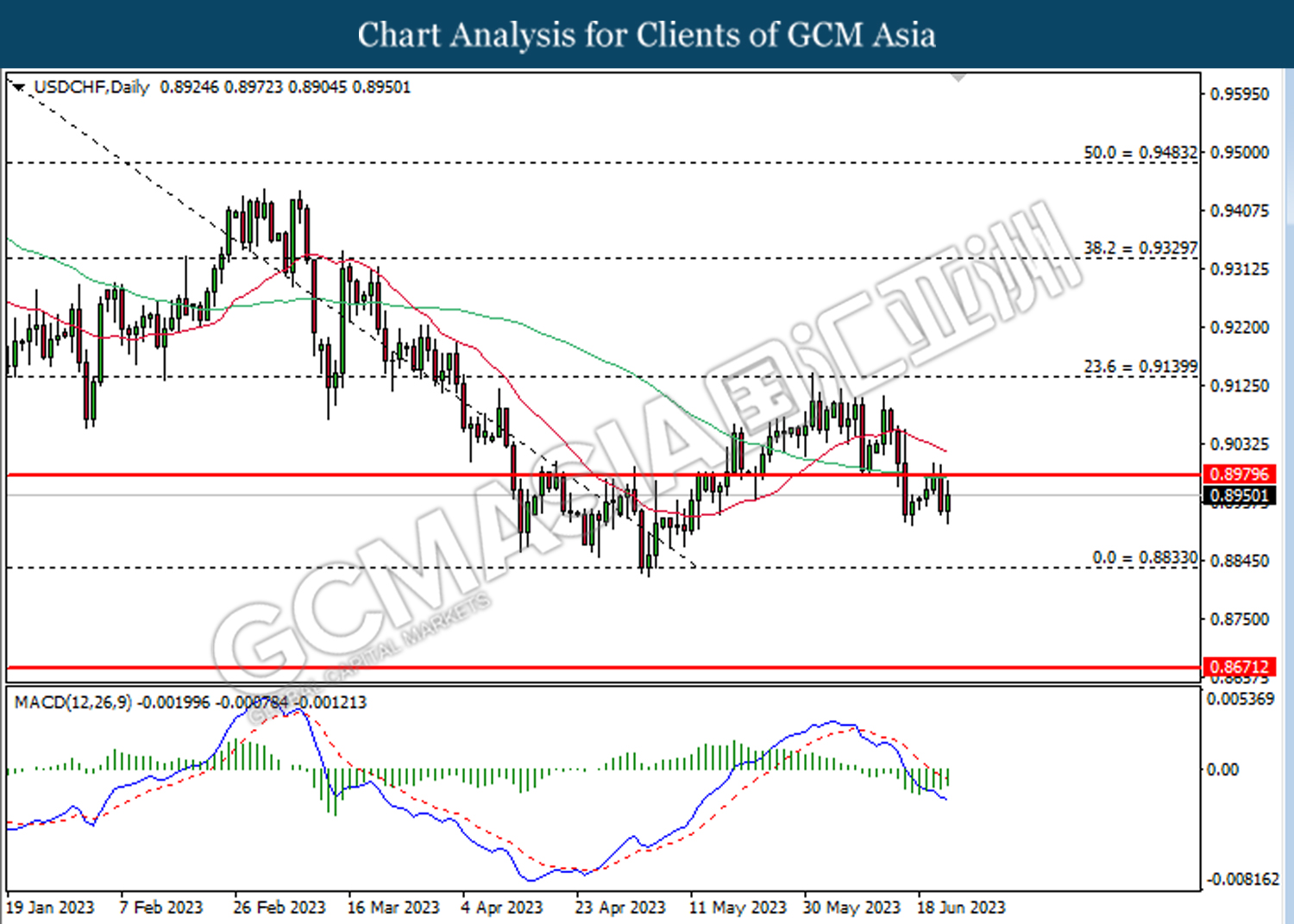1294x924 pixels.
Task: Click the 11 May 2023 date label
Action: coord(738,908)
